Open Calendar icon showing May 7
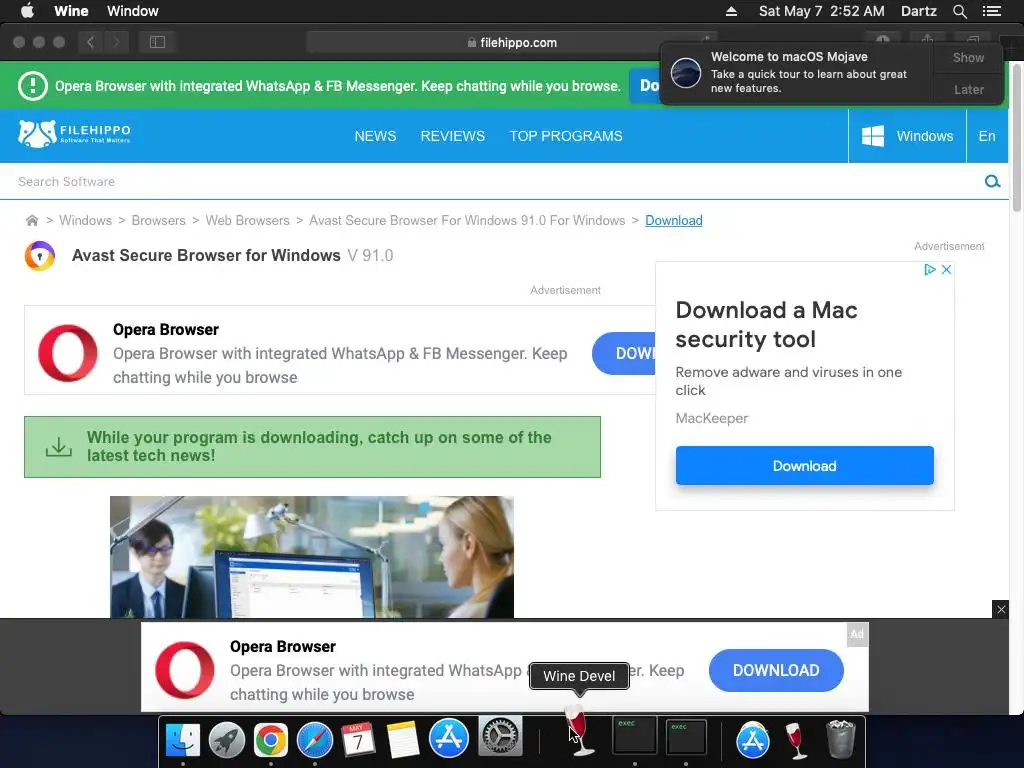The height and width of the screenshot is (768, 1024). point(358,740)
